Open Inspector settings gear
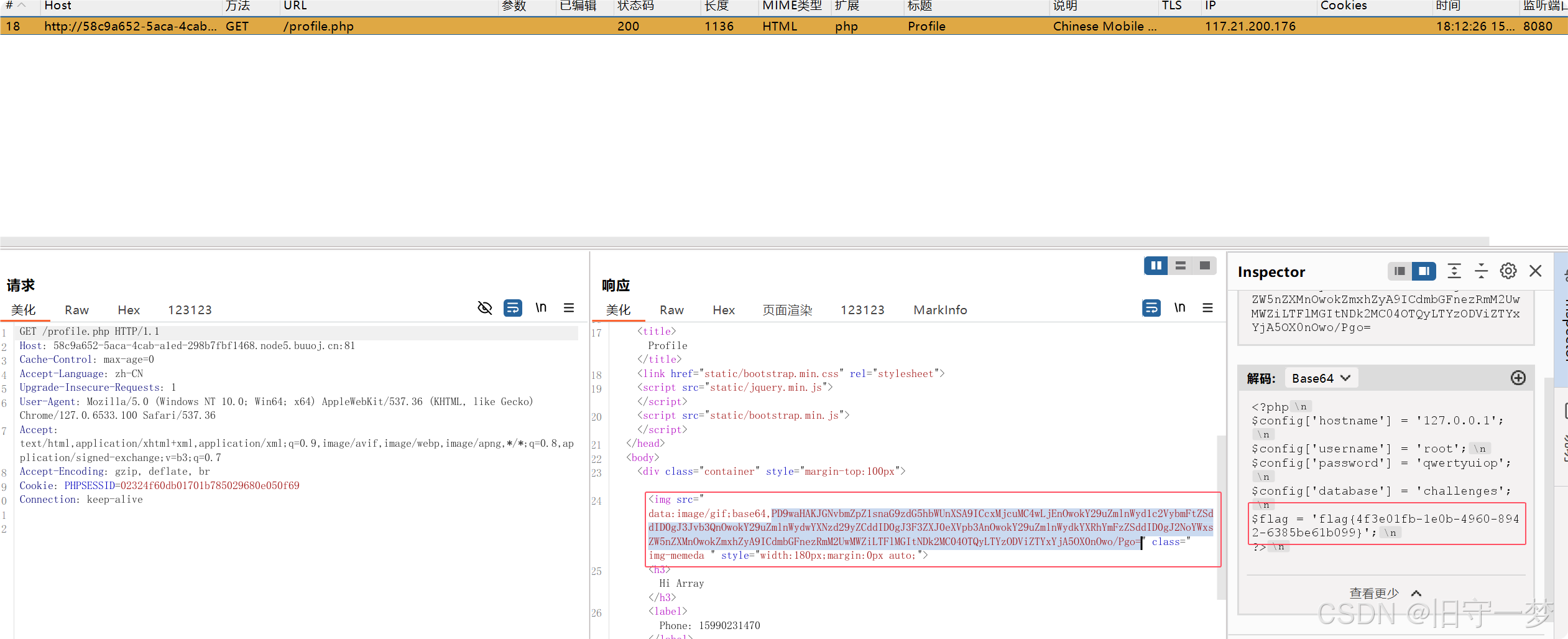The width and height of the screenshot is (1568, 639). pos(1508,271)
